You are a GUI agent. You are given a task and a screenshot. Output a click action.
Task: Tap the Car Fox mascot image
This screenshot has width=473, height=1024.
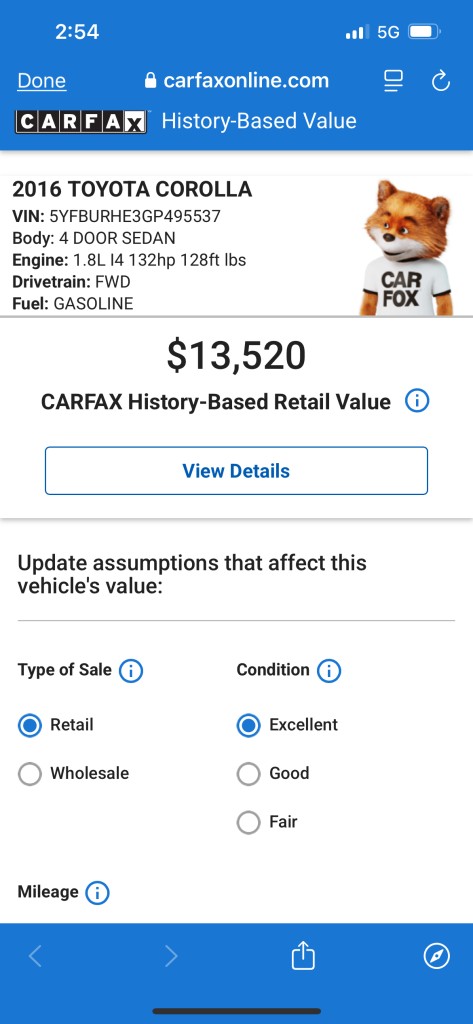coord(406,248)
